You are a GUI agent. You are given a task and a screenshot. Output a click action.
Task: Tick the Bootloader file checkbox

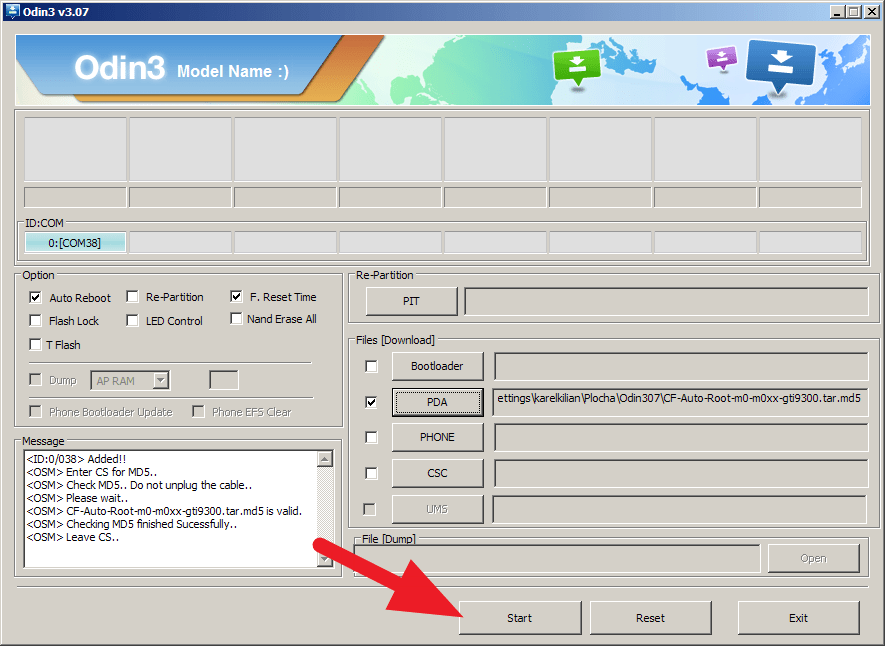(x=371, y=367)
